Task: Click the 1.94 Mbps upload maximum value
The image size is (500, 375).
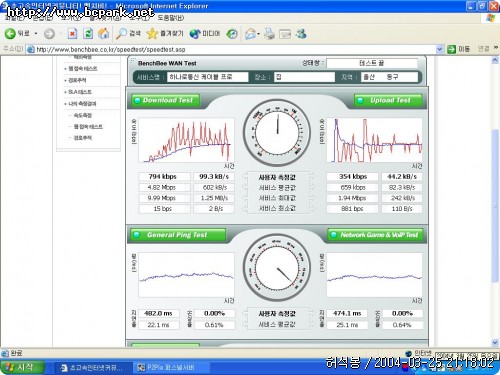Action: [352, 198]
